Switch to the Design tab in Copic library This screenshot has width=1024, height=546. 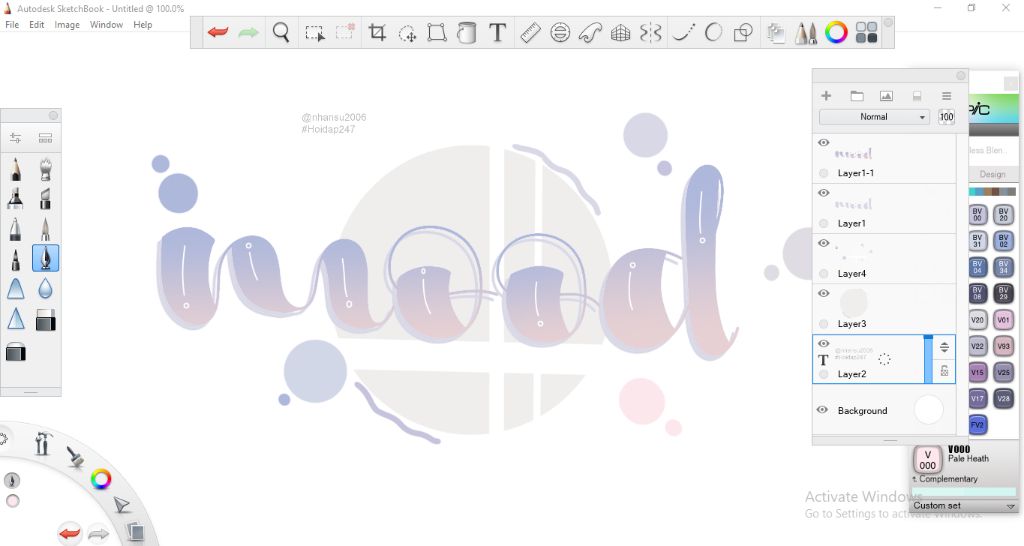click(992, 174)
